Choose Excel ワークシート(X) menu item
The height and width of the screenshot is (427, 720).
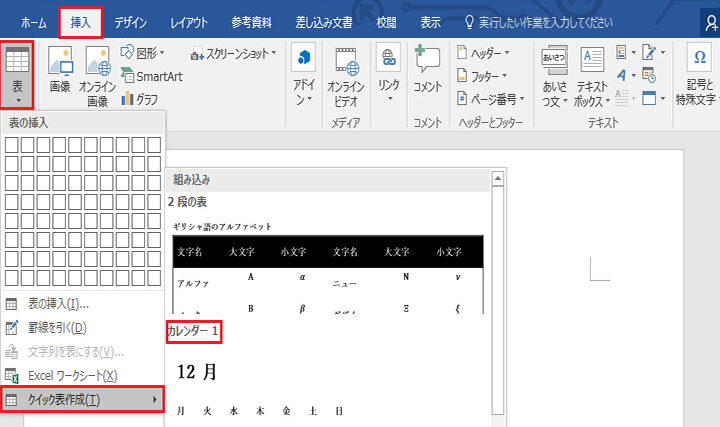(x=83, y=376)
